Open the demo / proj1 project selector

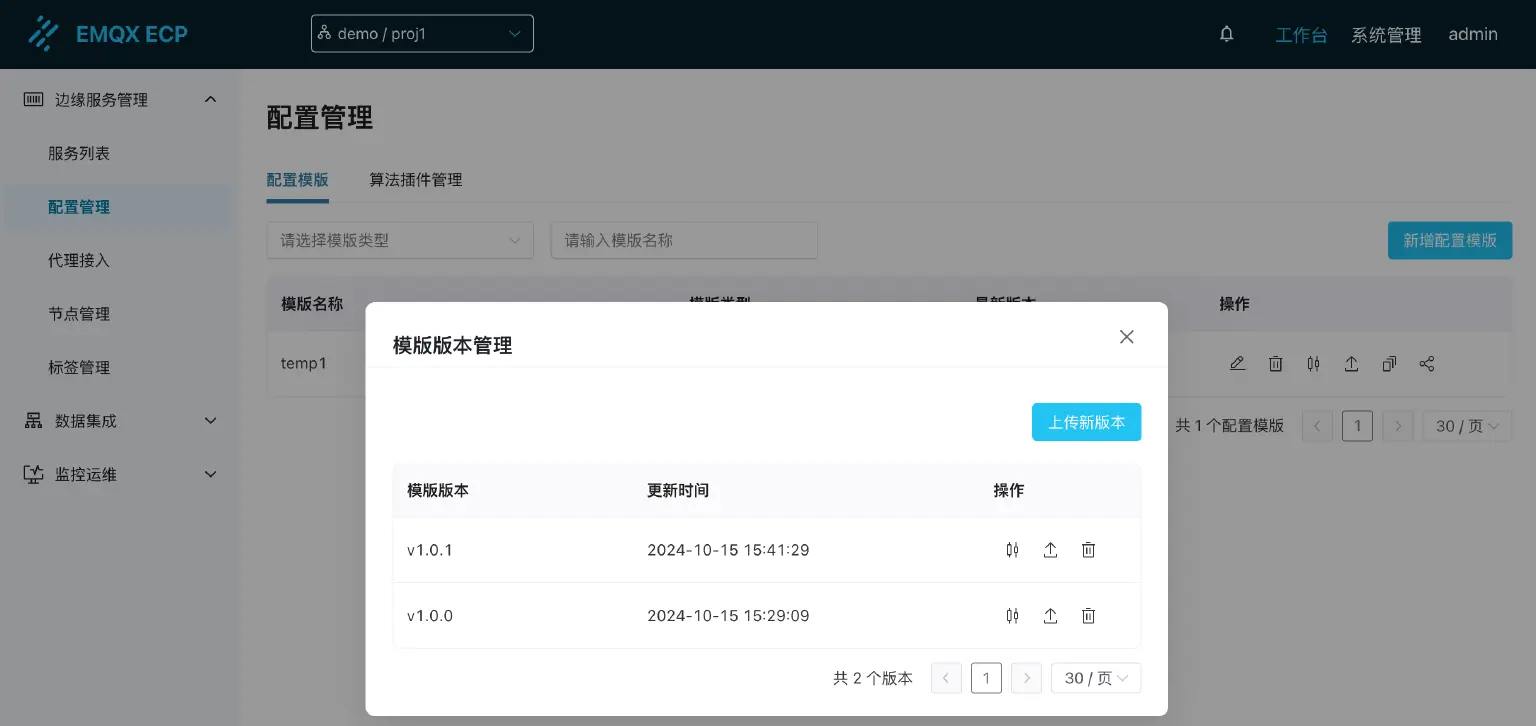tap(421, 33)
